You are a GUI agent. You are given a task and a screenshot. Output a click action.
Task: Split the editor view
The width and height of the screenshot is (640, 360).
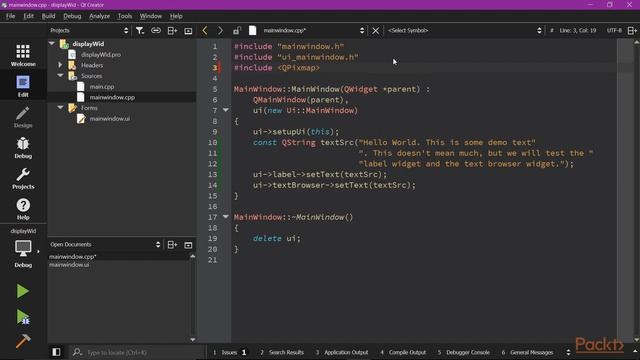click(x=632, y=31)
